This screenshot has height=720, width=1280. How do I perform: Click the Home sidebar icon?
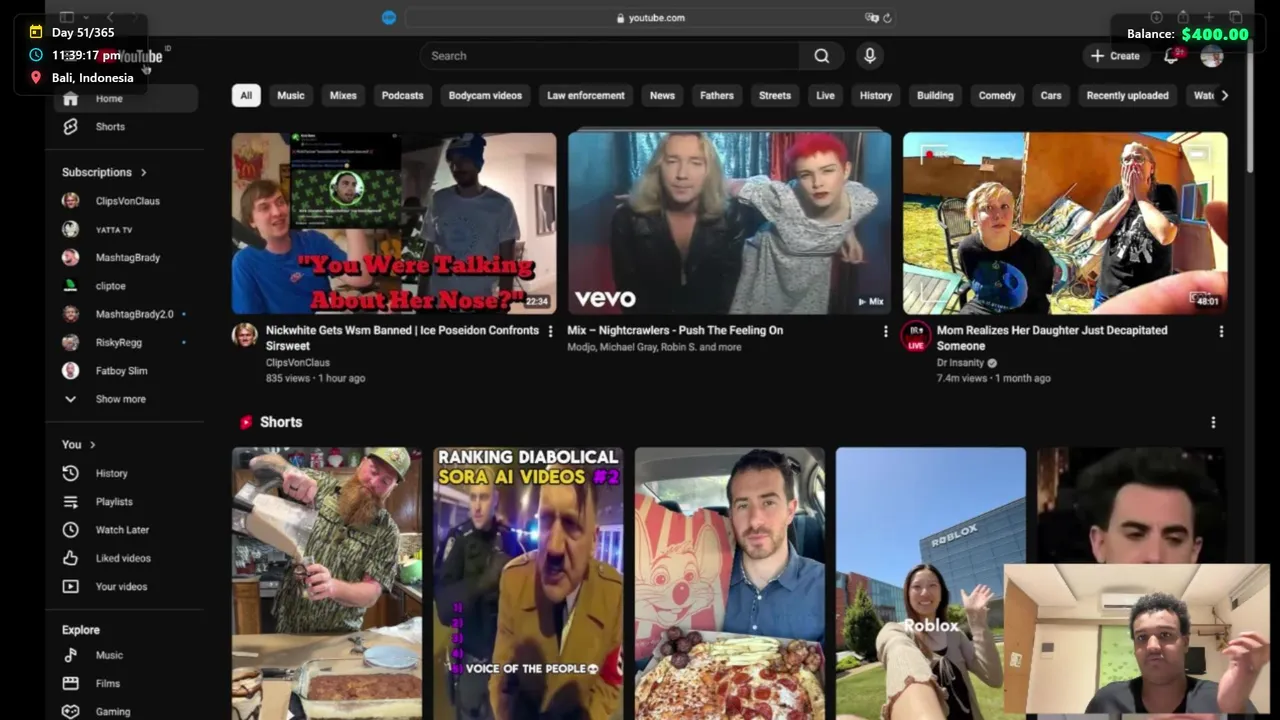[70, 98]
